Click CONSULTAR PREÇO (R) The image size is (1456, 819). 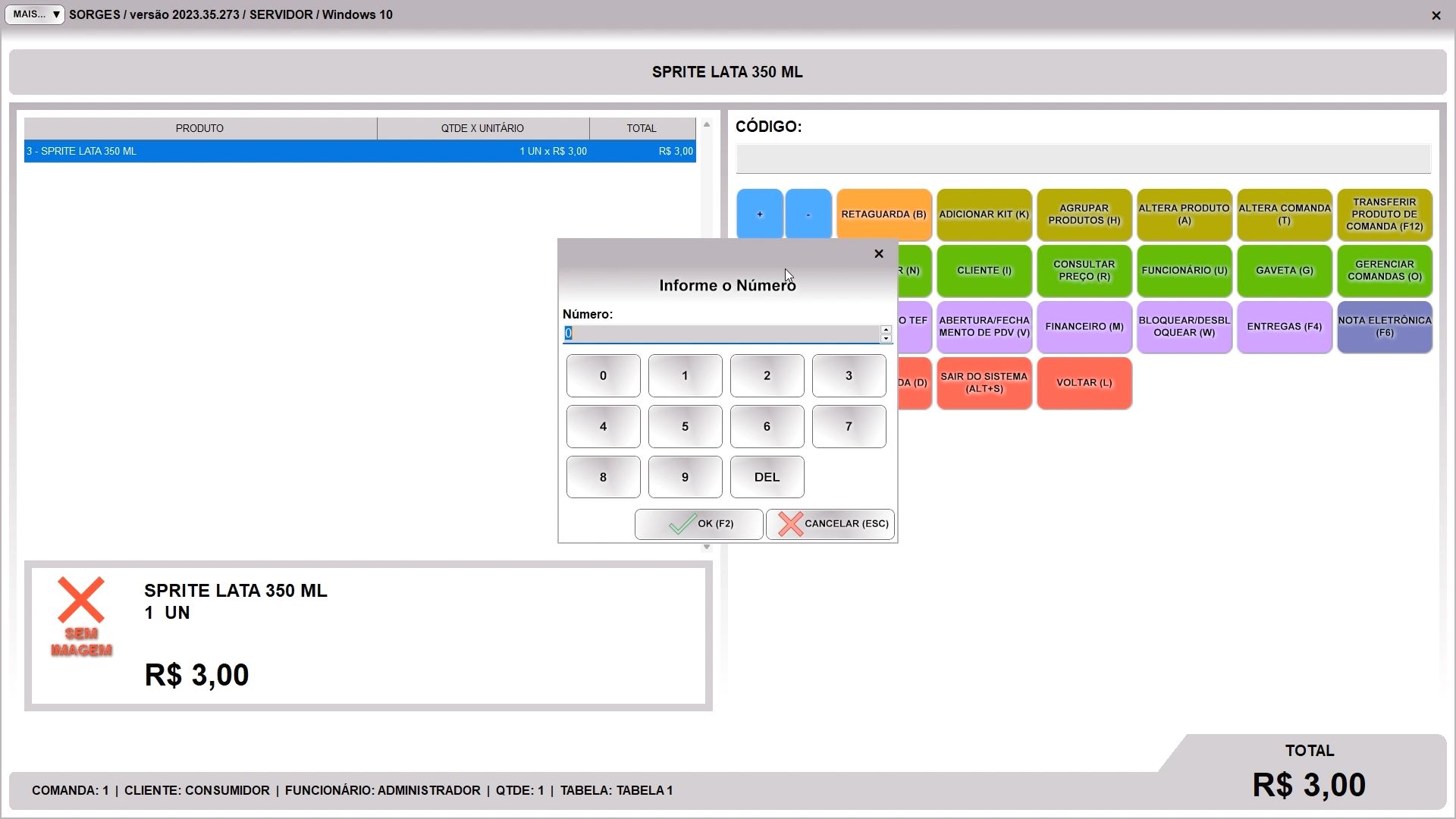(x=1084, y=271)
